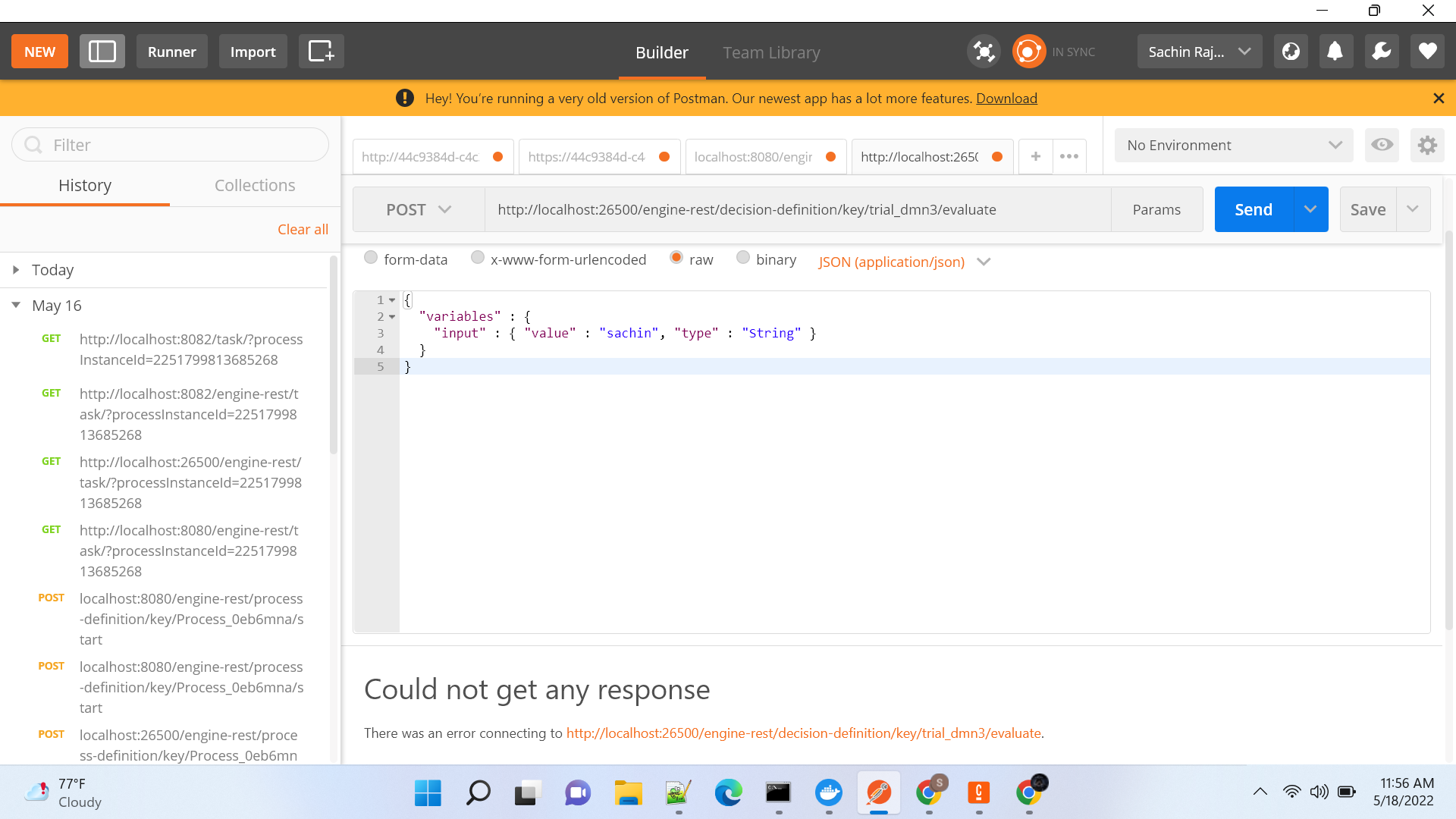The height and width of the screenshot is (819, 1456).
Task: Toggle the sidebar layout icon
Action: (102, 52)
